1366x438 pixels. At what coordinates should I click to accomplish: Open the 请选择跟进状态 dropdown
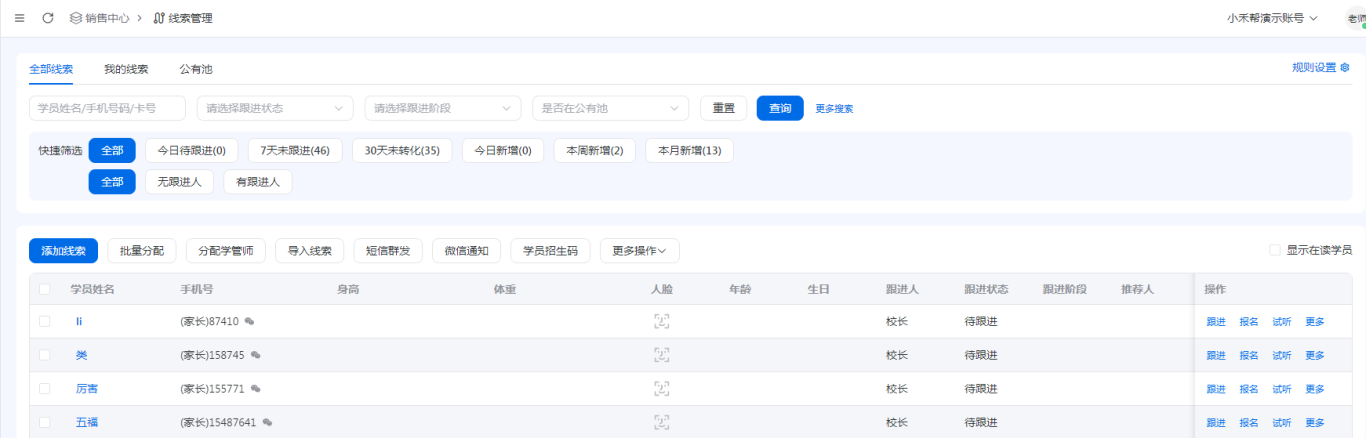(x=275, y=108)
